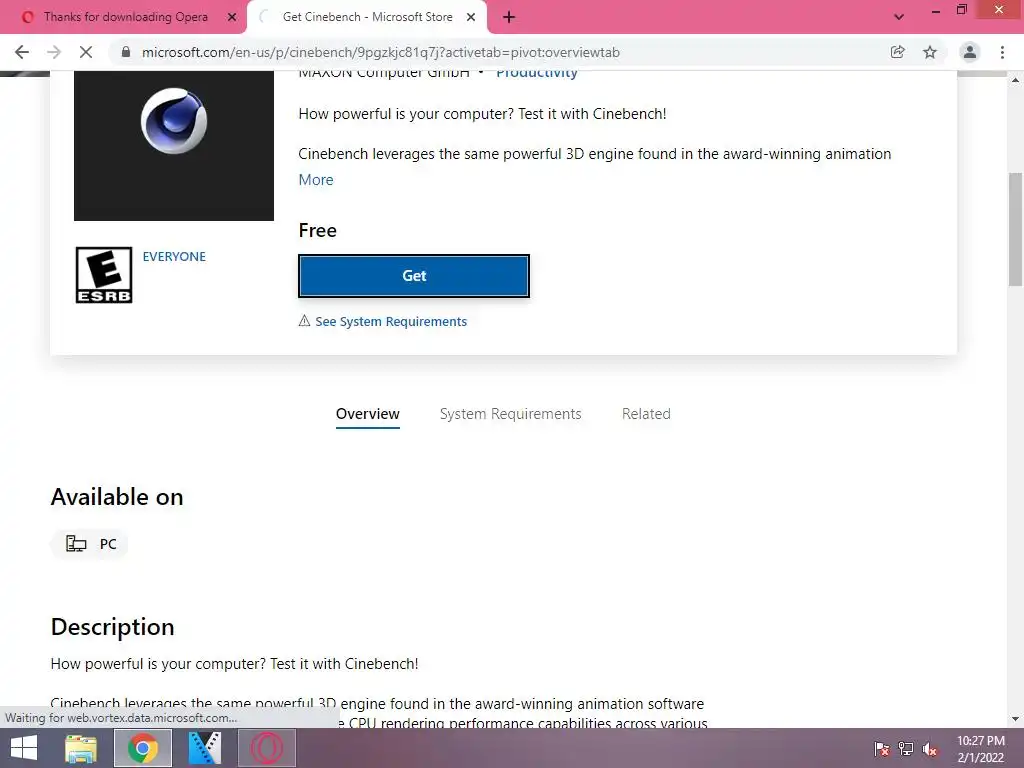Bookmark this page with the star icon
This screenshot has height=768, width=1024.
pos(930,52)
